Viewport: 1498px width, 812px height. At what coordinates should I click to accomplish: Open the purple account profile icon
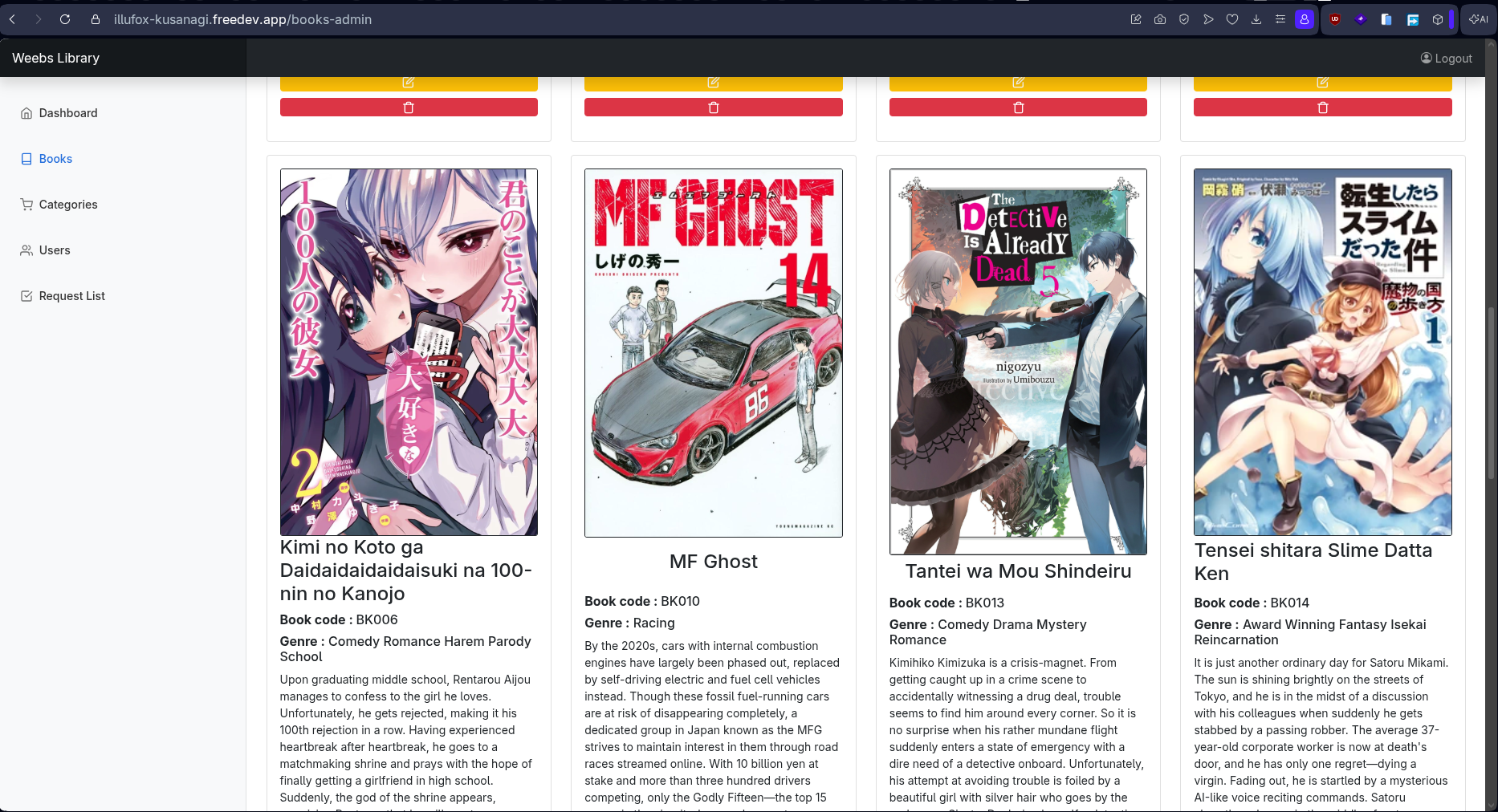pos(1305,19)
